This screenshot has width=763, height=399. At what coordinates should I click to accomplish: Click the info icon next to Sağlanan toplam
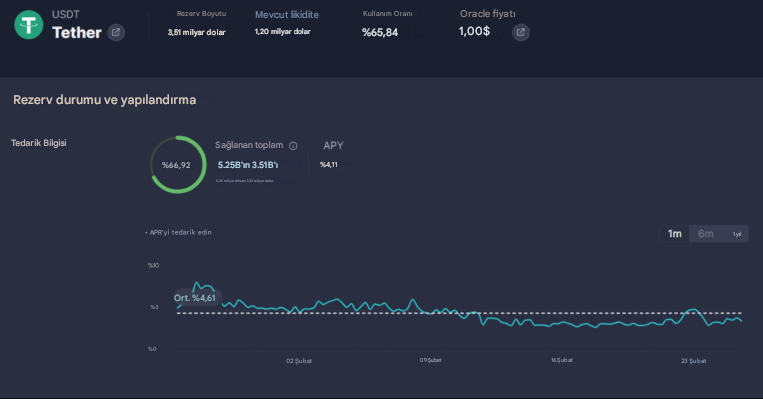pos(293,145)
